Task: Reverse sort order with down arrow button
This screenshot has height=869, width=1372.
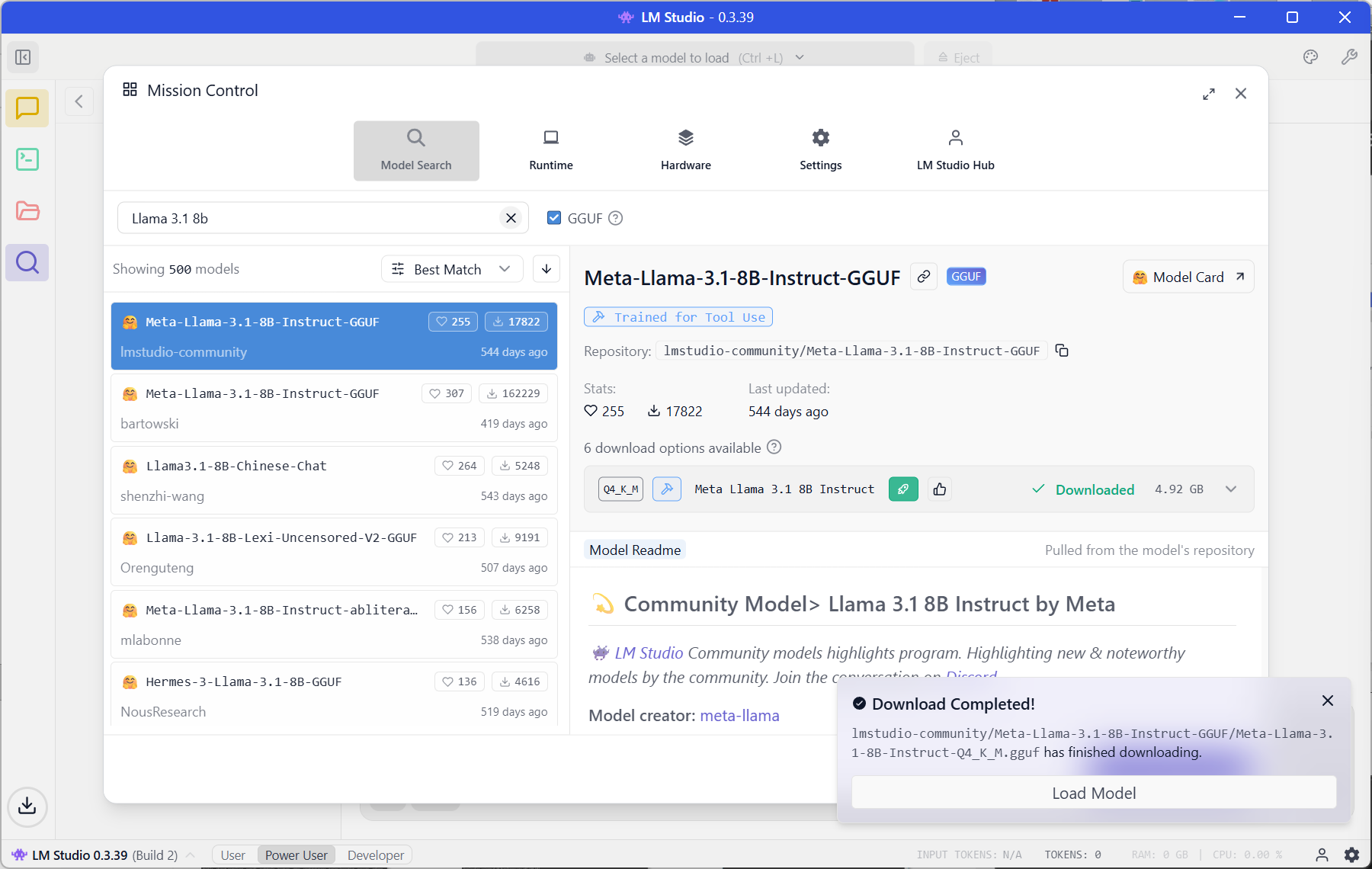Action: (547, 269)
